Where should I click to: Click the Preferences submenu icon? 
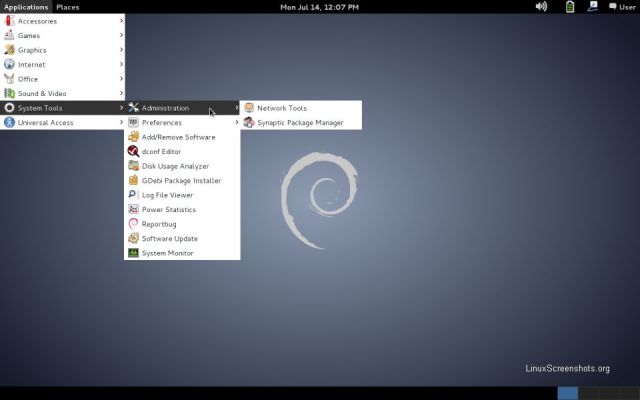[133, 122]
